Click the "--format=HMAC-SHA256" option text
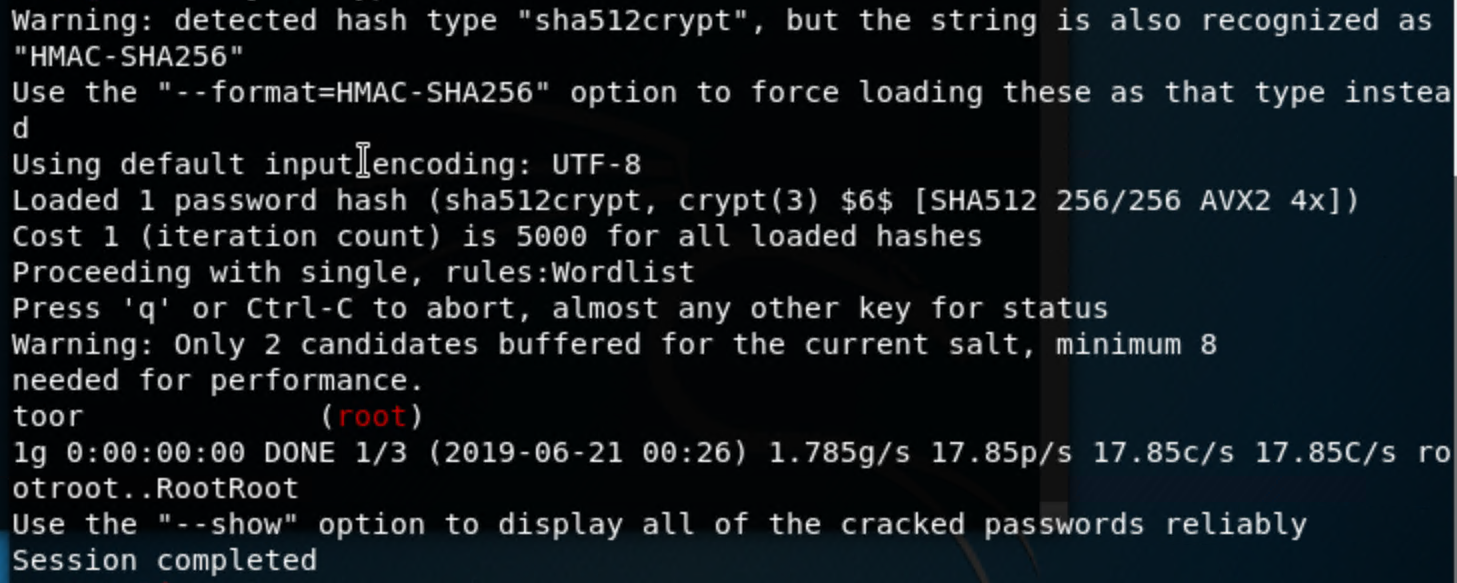The height and width of the screenshot is (583, 1457). point(362,92)
